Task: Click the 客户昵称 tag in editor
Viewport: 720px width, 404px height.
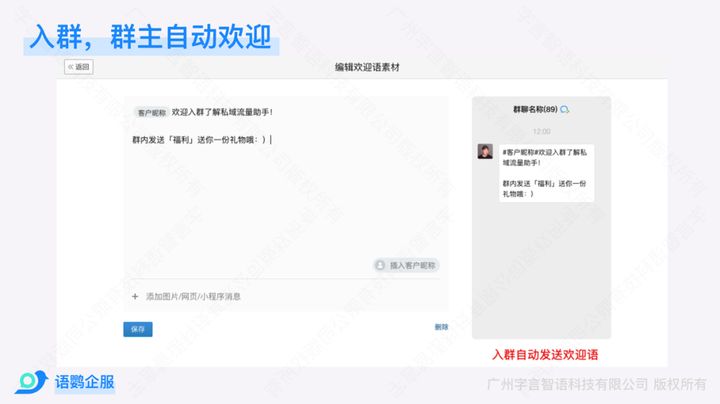Action: (x=152, y=112)
